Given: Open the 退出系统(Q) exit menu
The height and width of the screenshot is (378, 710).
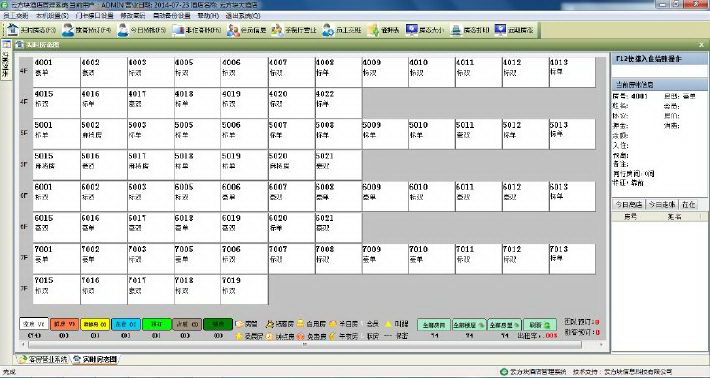Looking at the screenshot, I should point(243,15).
